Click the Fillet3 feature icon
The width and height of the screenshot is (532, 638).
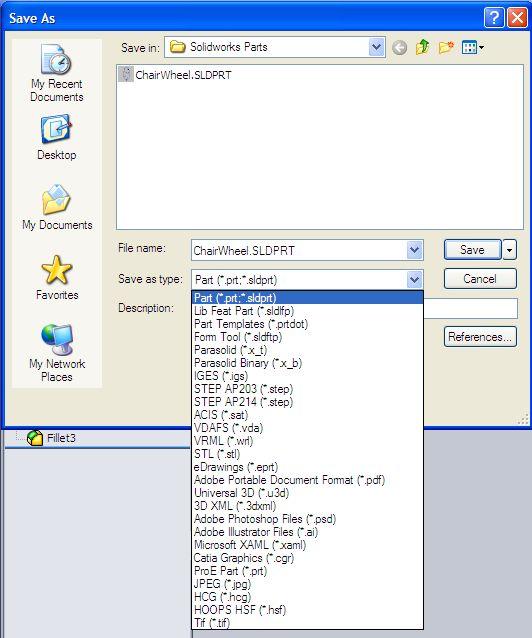point(35,438)
